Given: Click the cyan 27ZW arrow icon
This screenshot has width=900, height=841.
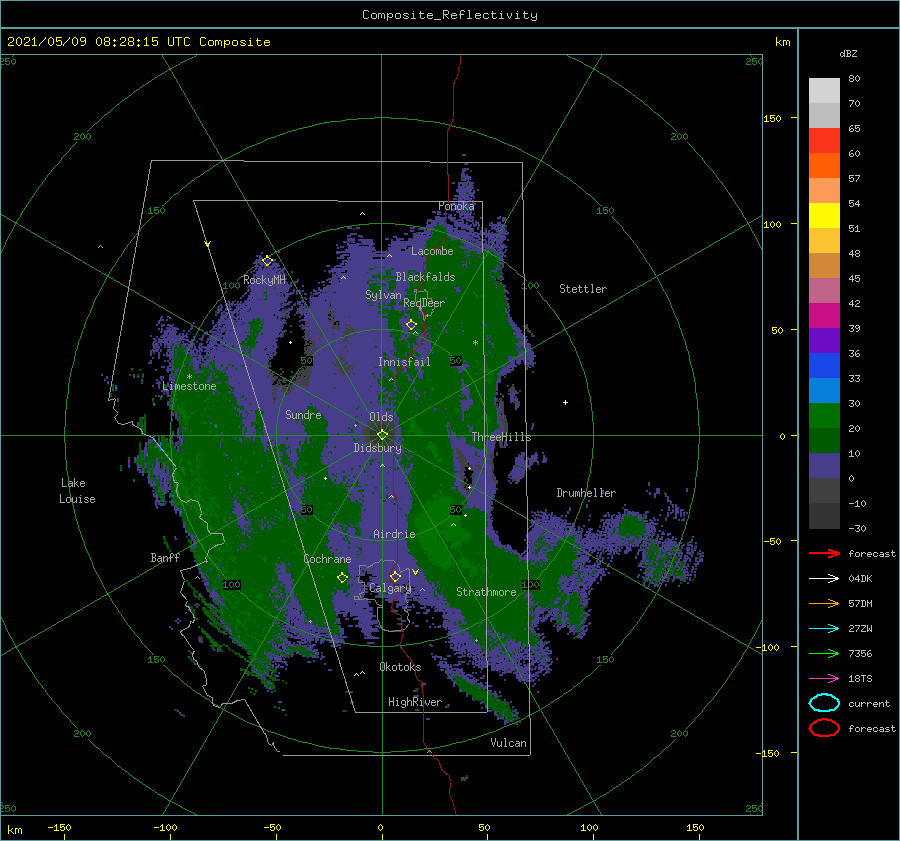Looking at the screenshot, I should (824, 629).
